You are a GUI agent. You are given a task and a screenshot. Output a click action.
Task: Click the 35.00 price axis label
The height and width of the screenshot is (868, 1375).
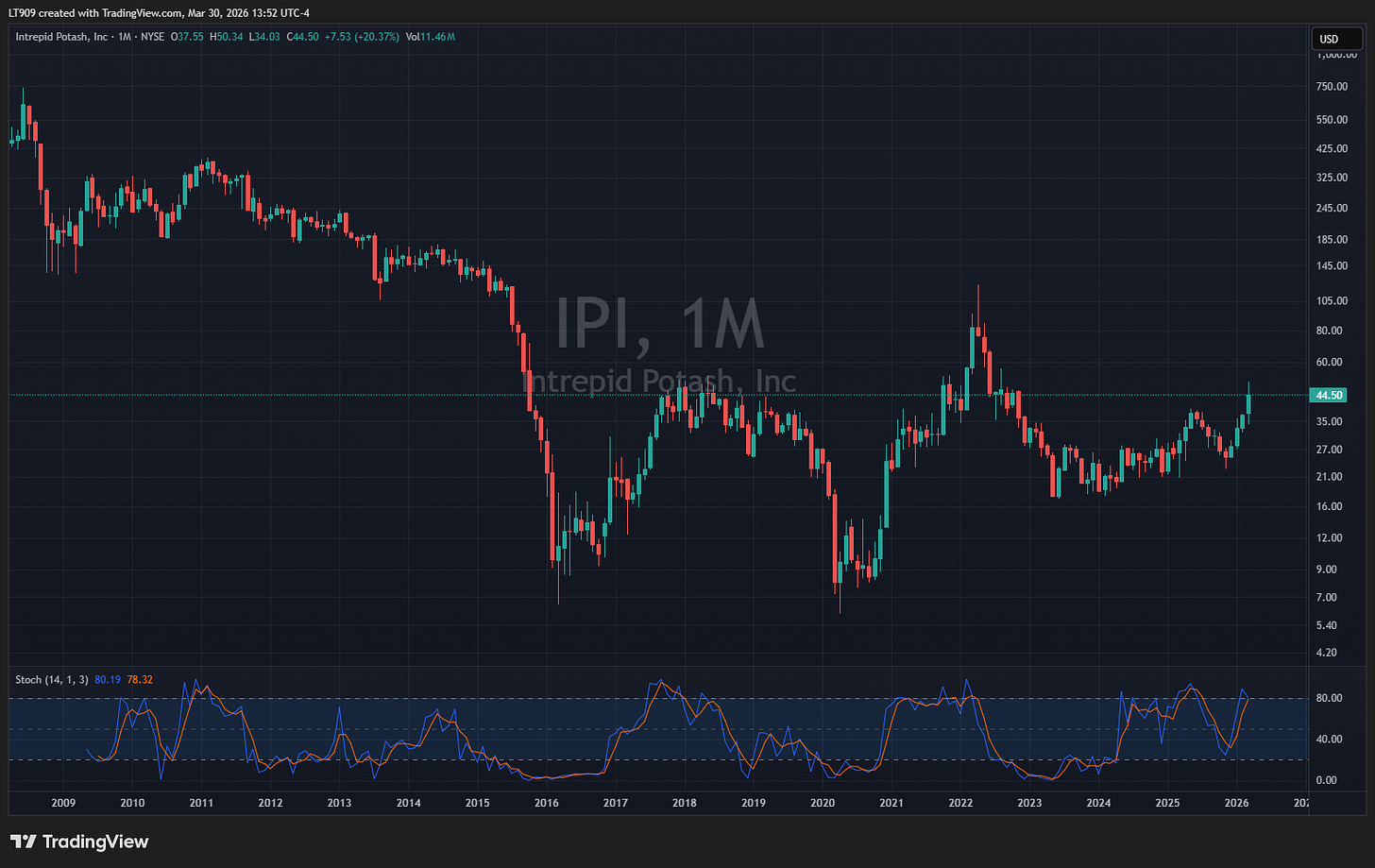click(x=1329, y=421)
